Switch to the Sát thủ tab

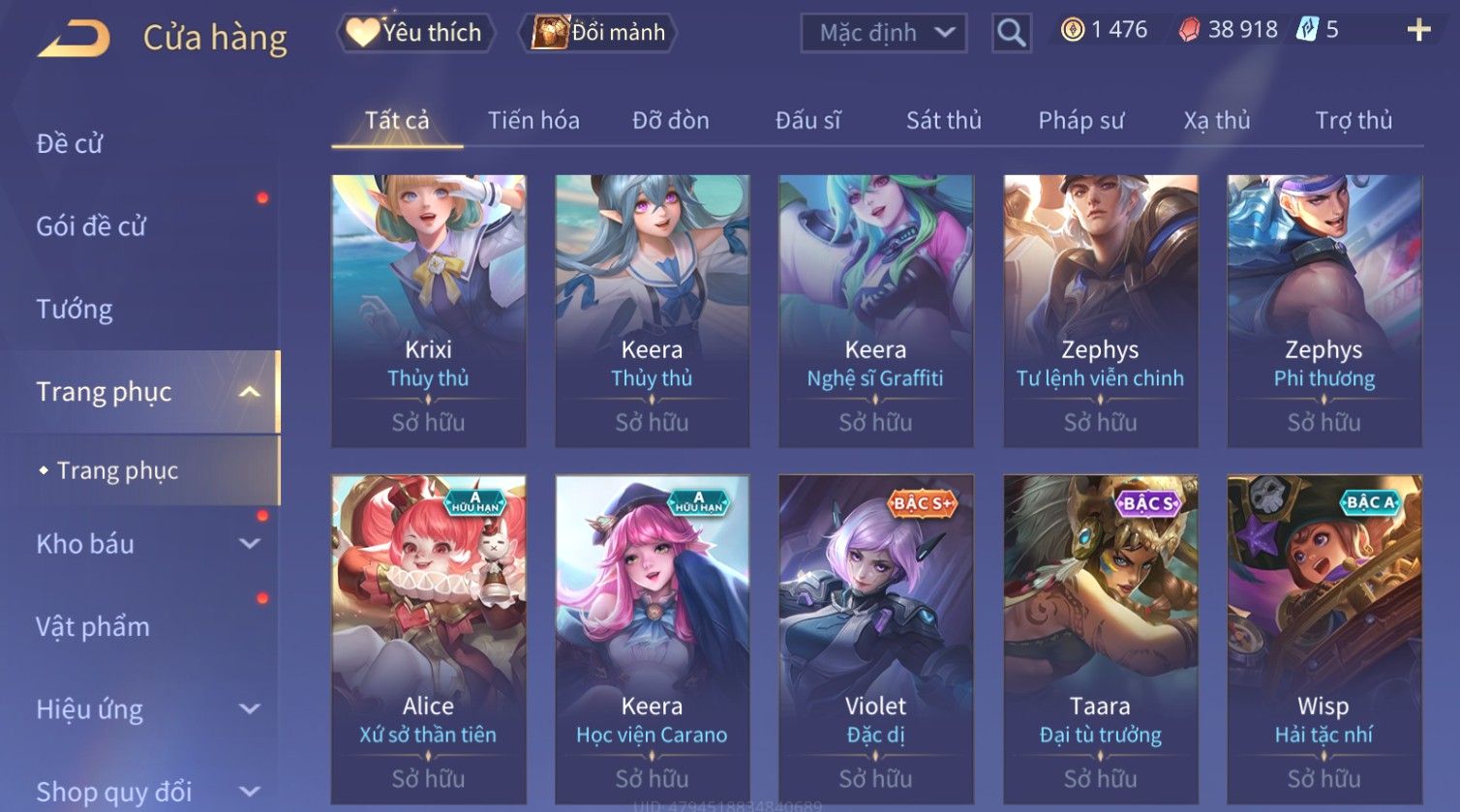point(944,120)
